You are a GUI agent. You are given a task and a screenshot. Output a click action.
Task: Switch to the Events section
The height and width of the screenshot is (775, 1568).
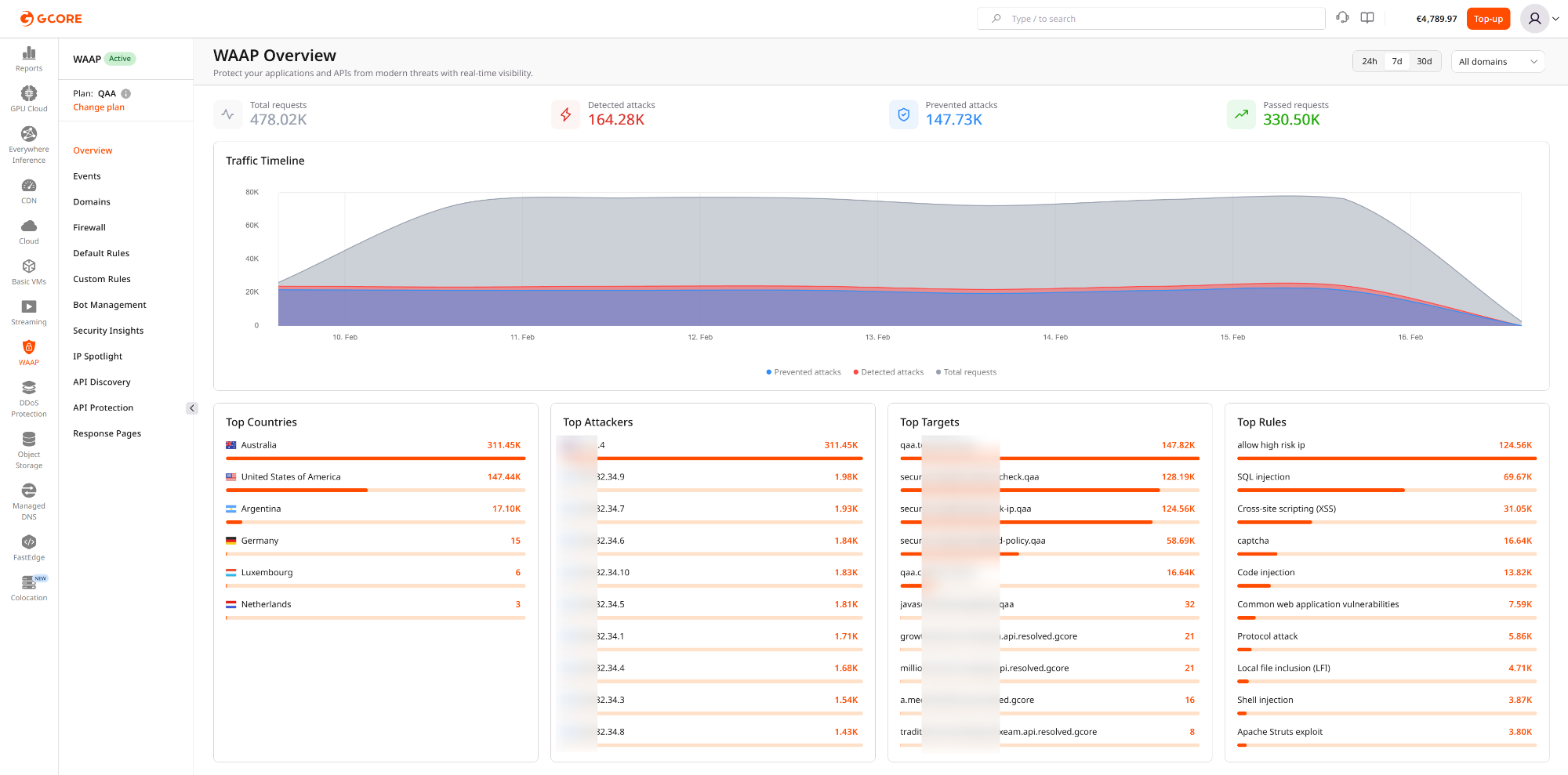tap(86, 176)
